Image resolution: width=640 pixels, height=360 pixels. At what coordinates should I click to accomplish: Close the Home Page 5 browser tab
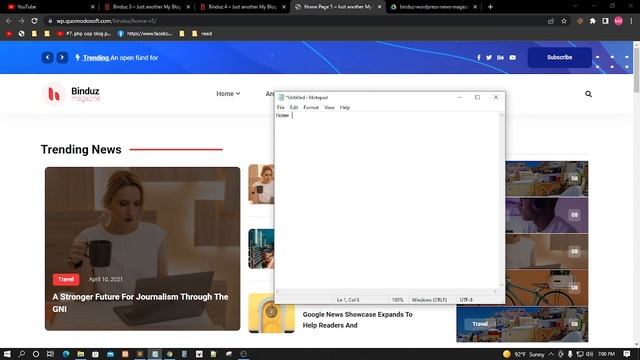click(379, 7)
